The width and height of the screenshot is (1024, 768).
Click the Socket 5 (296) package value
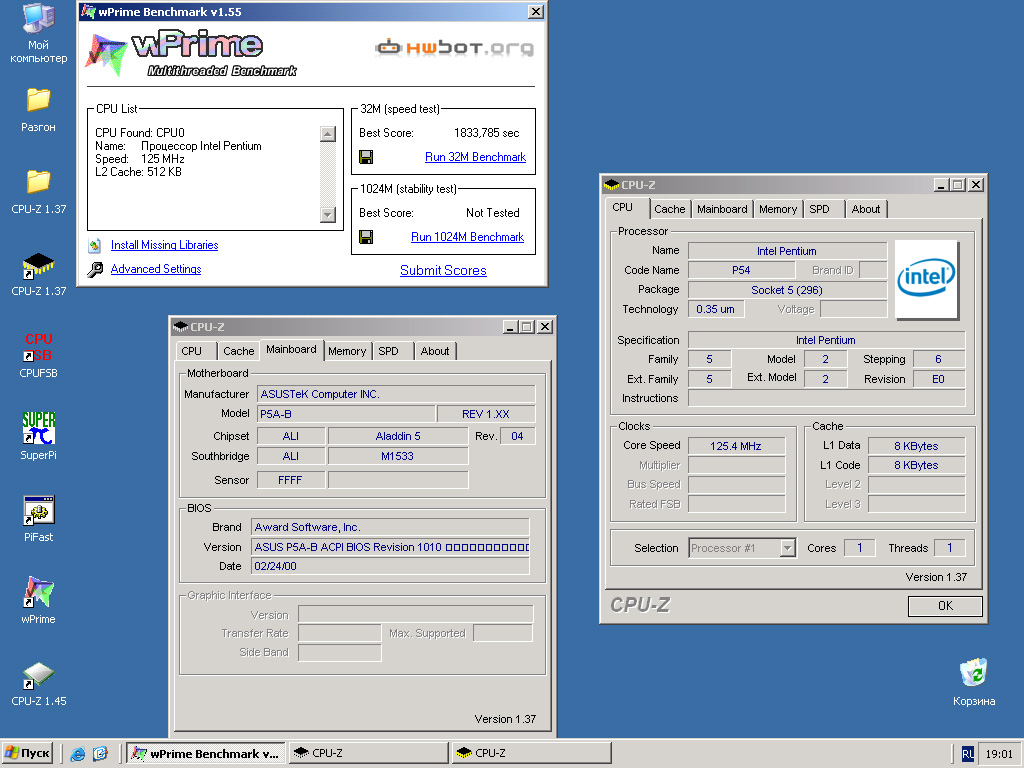pyautogui.click(x=787, y=290)
